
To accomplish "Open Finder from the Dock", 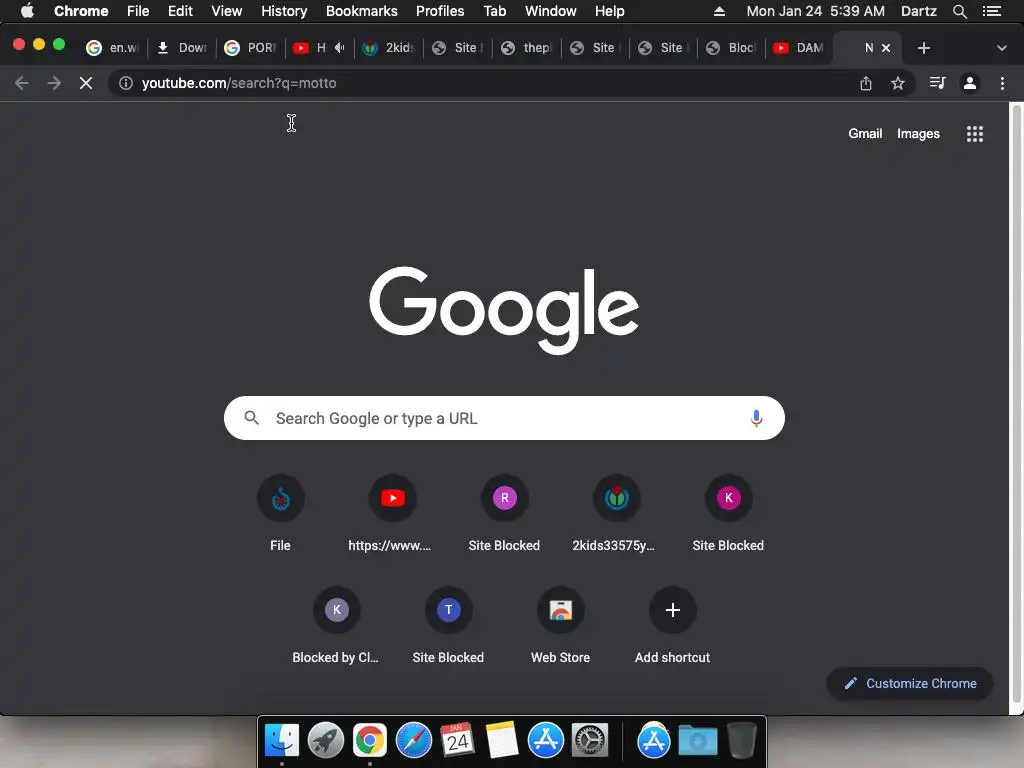I will pos(281,741).
